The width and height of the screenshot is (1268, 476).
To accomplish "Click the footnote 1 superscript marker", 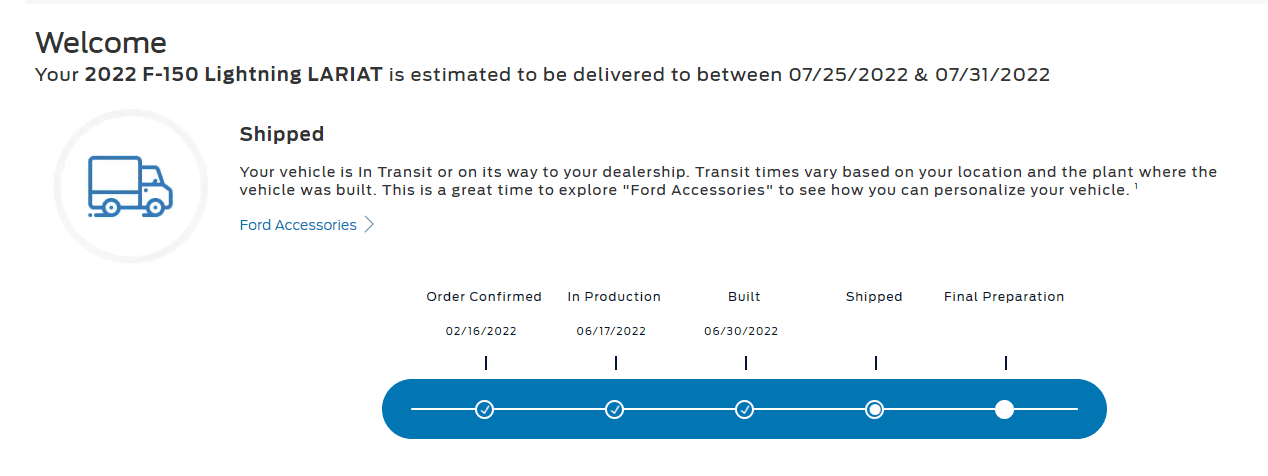I will click(x=1137, y=186).
